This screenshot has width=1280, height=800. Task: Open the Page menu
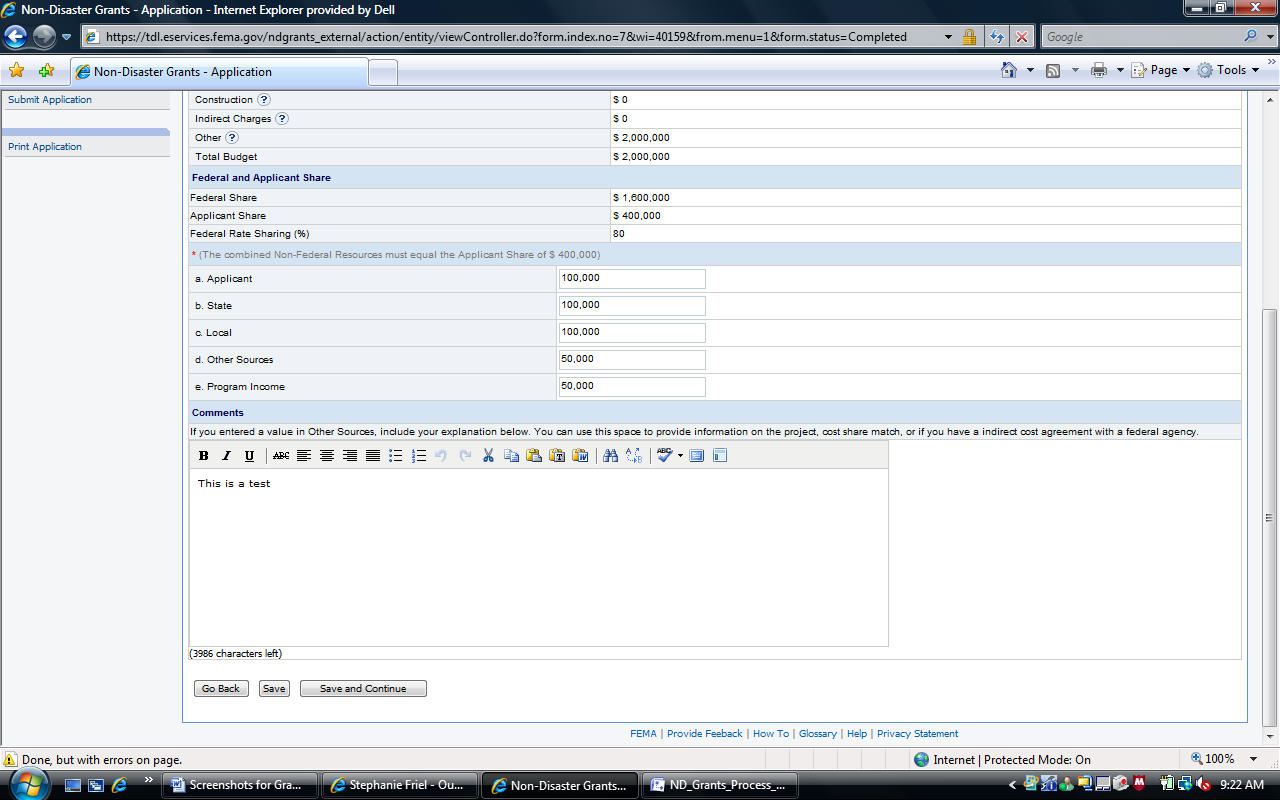[1161, 70]
